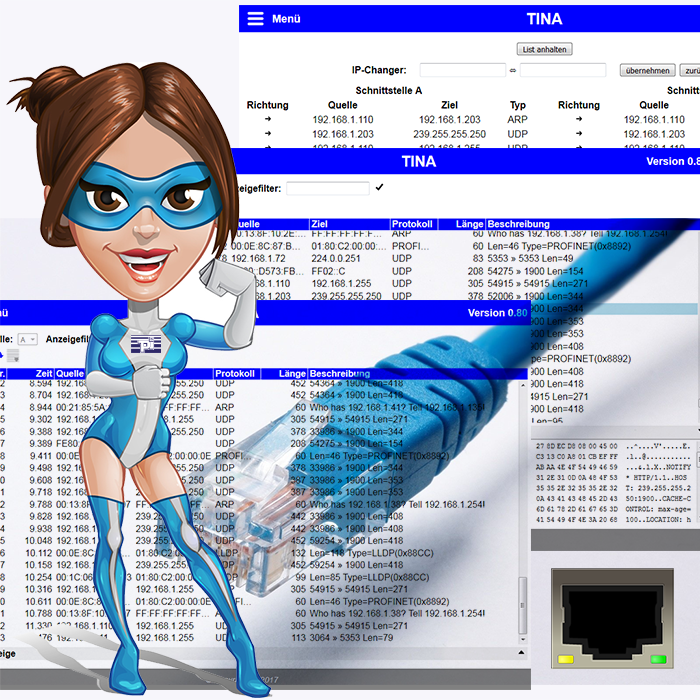This screenshot has width=700, height=700.
Task: Click the green LED on the Ethernet port
Action: click(658, 659)
